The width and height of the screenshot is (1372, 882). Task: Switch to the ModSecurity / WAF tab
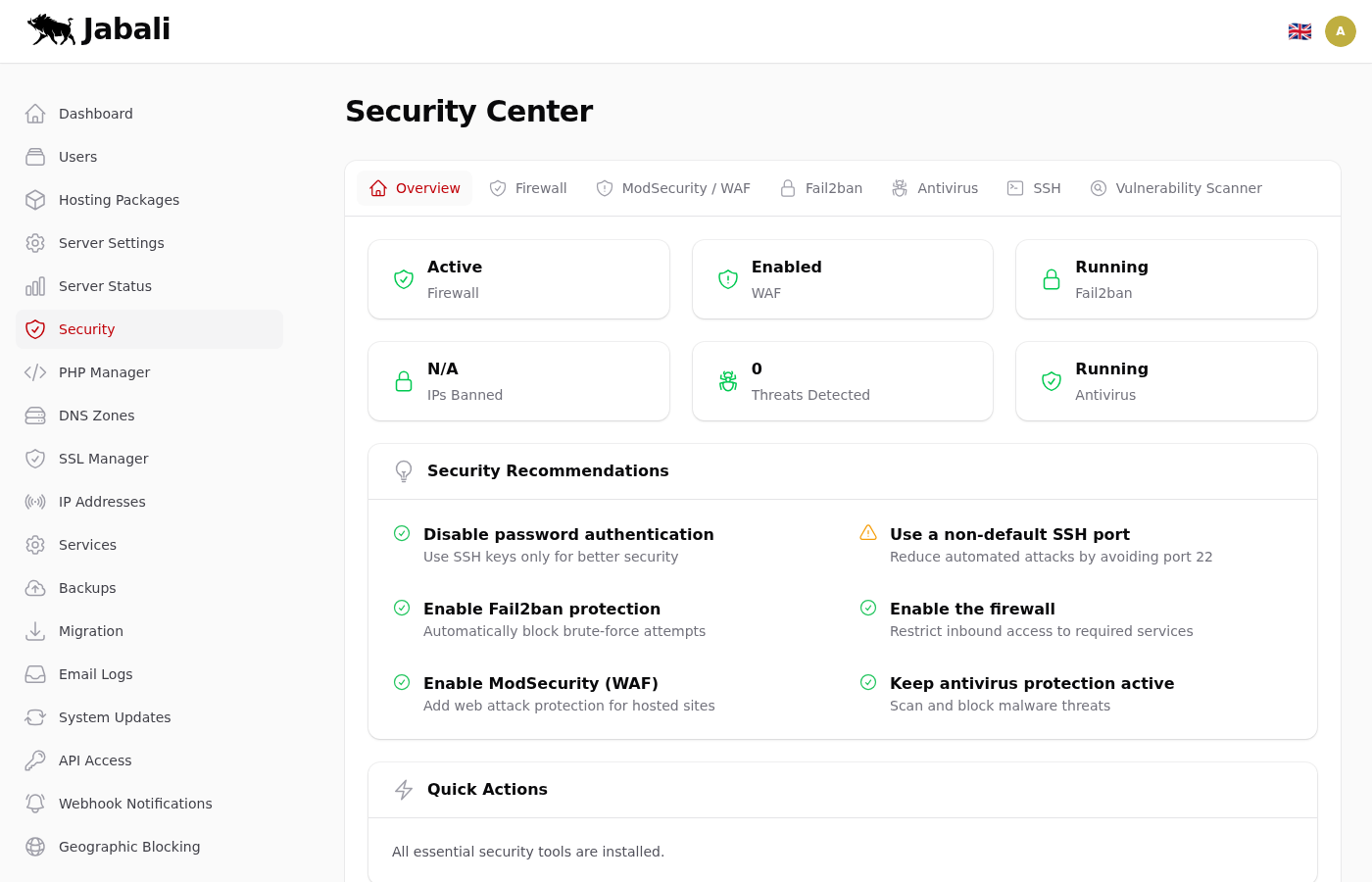(673, 188)
